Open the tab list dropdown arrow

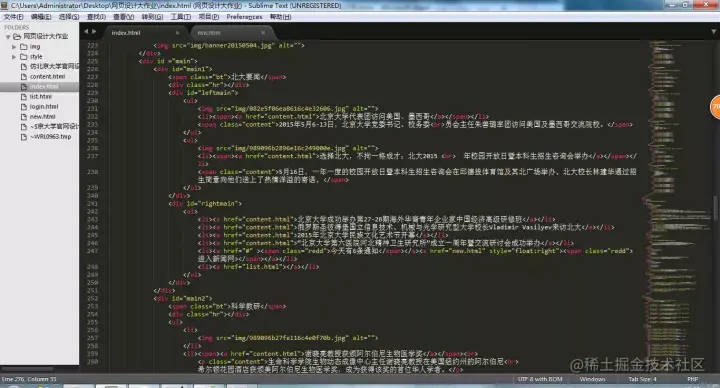(x=714, y=32)
